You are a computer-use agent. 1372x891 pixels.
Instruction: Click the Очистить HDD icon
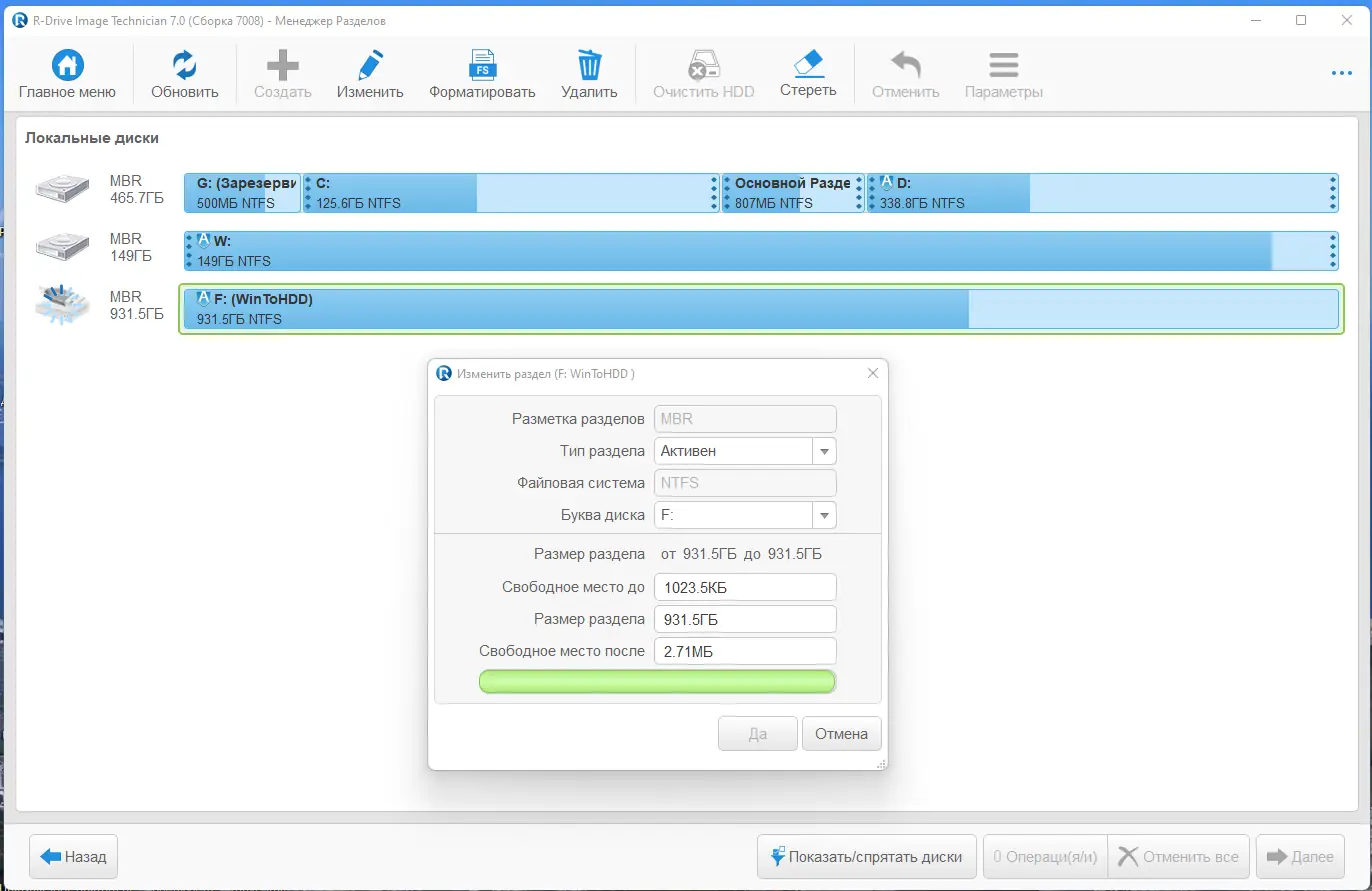(704, 66)
